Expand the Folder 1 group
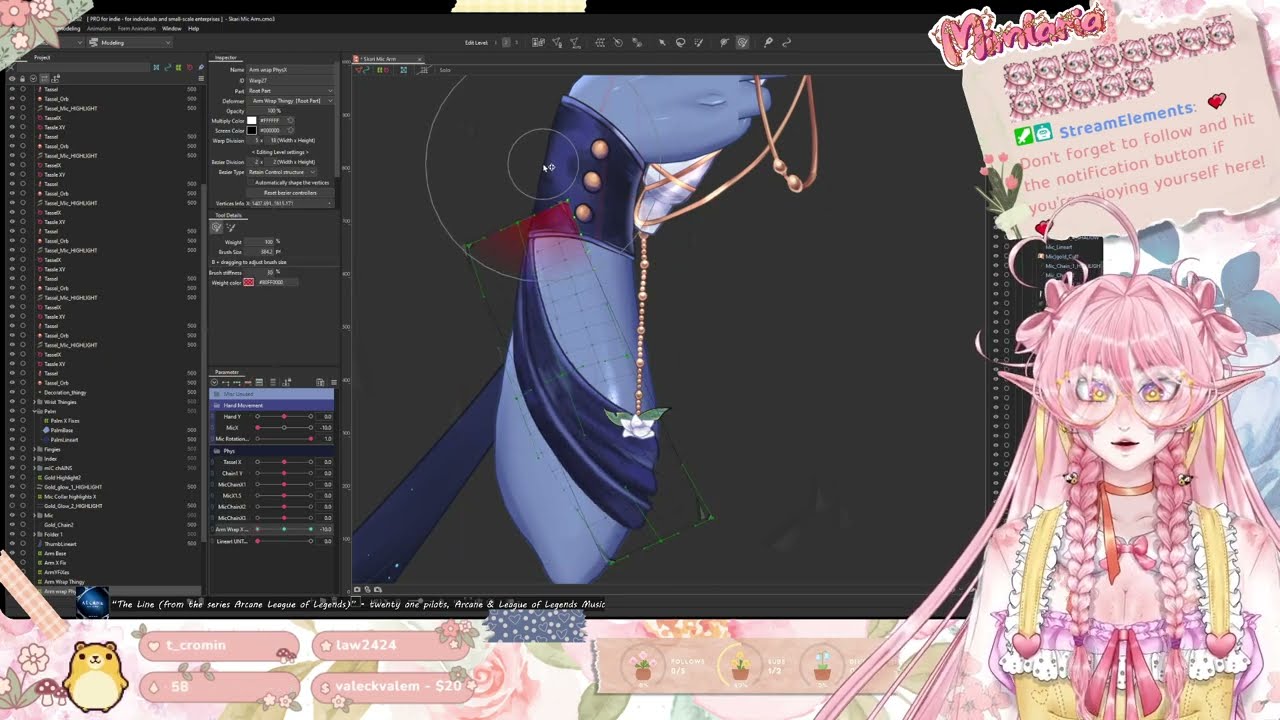 click(x=36, y=534)
